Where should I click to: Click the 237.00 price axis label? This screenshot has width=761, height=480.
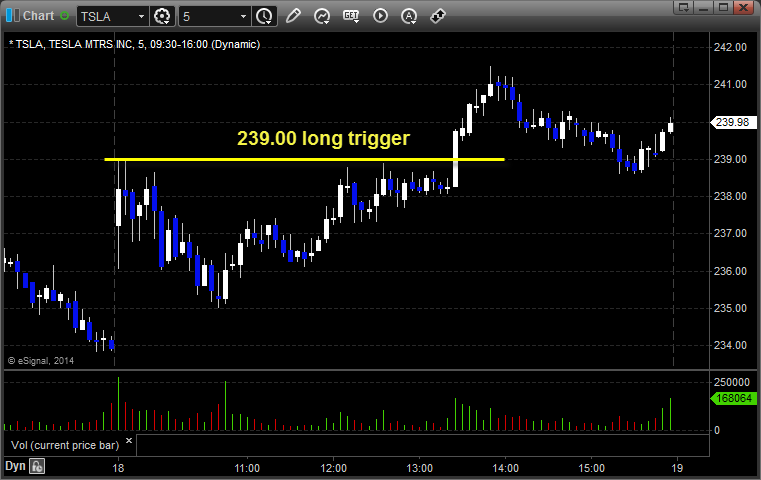[x=730, y=233]
